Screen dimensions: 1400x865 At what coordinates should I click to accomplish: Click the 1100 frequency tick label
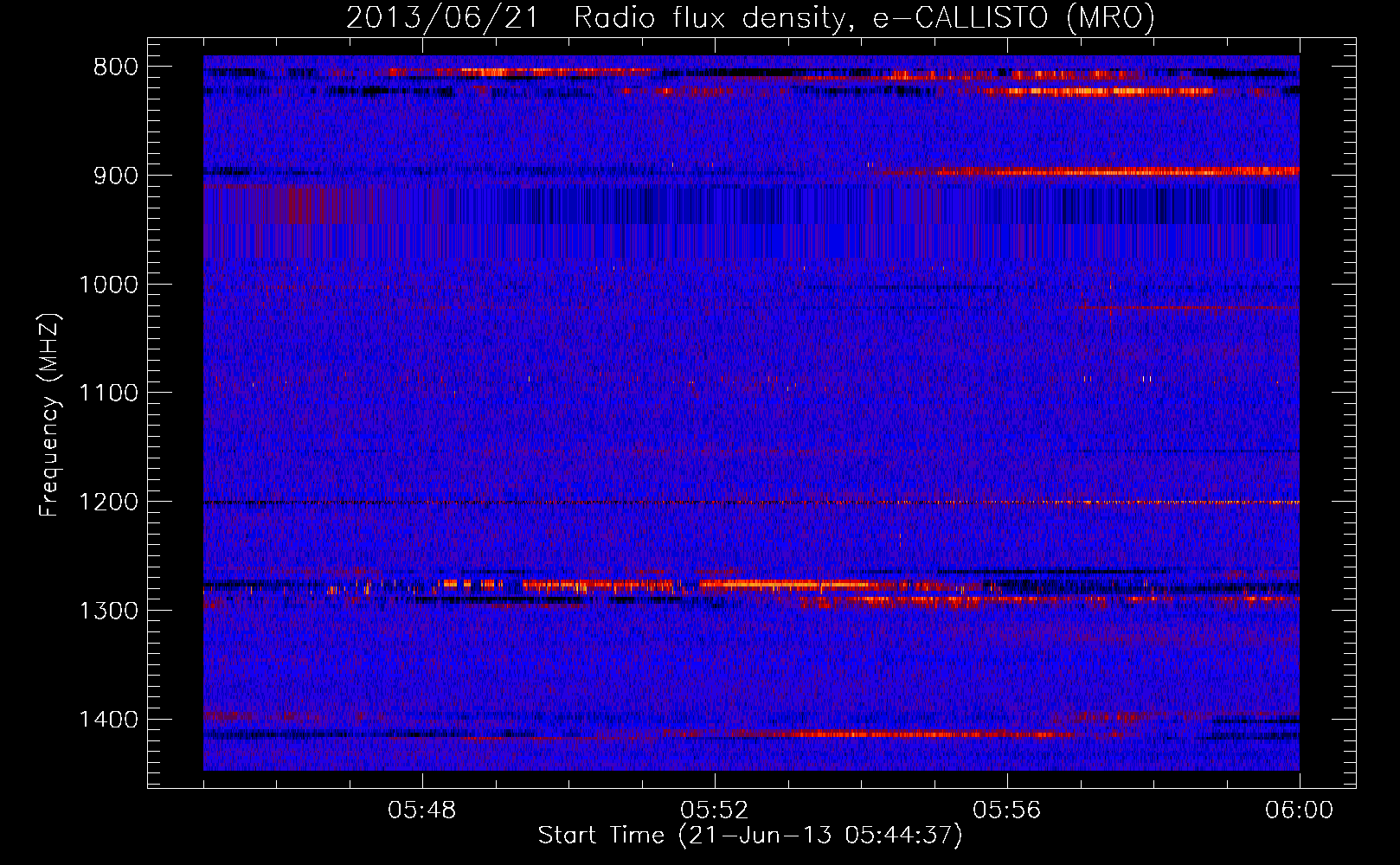click(109, 394)
